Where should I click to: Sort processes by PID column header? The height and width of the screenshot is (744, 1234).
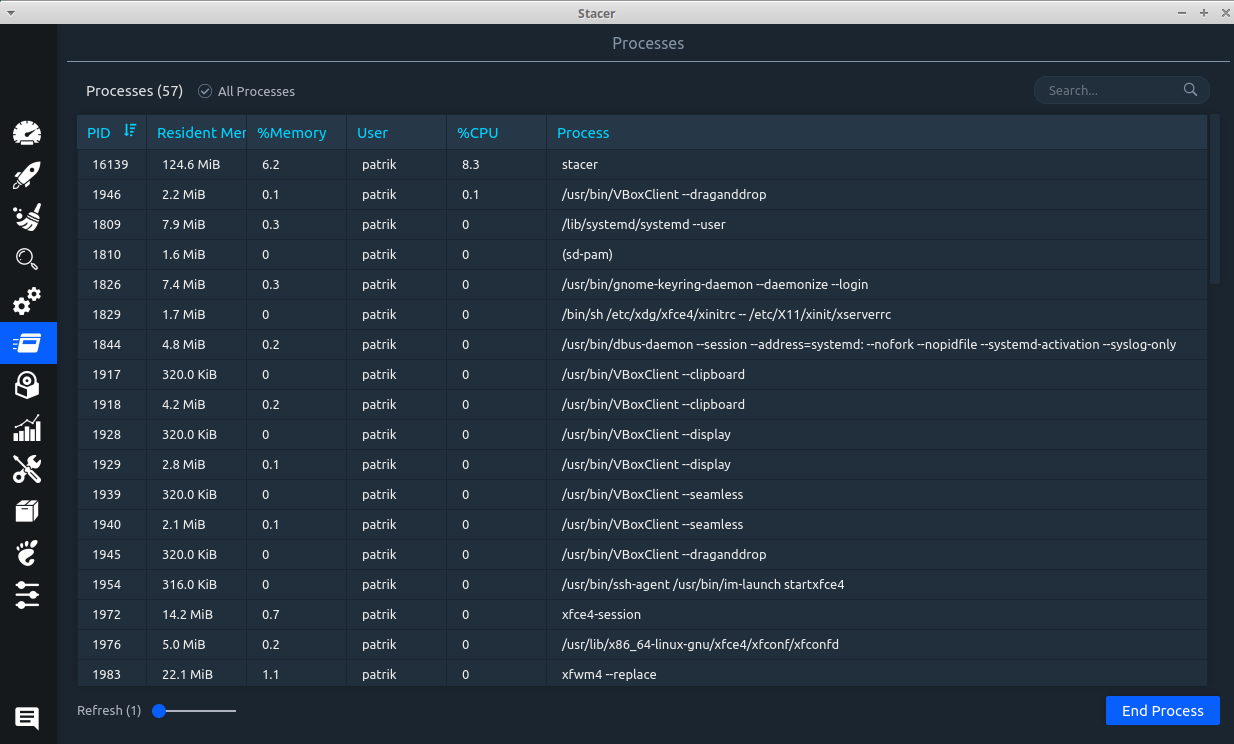[100, 132]
